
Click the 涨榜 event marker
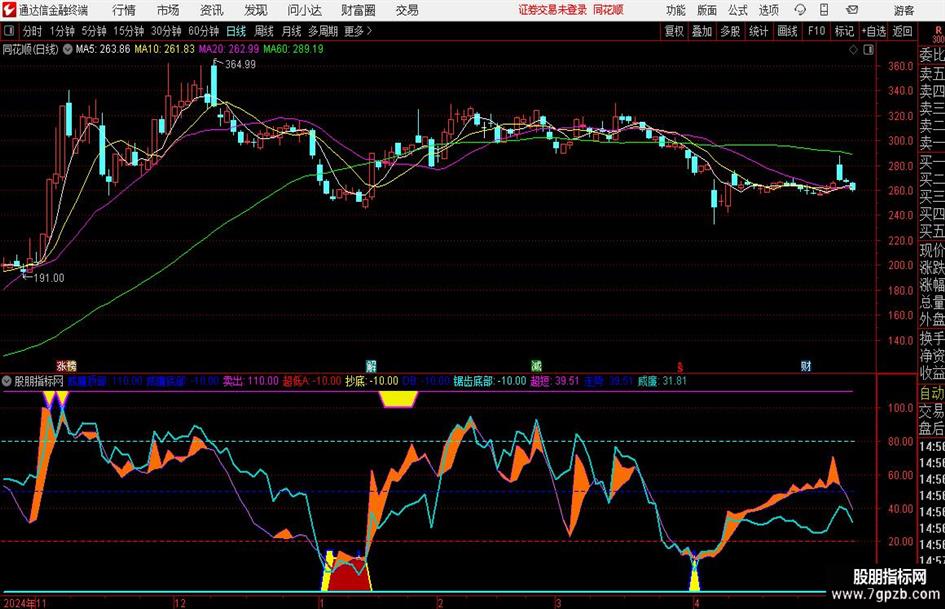[x=66, y=365]
